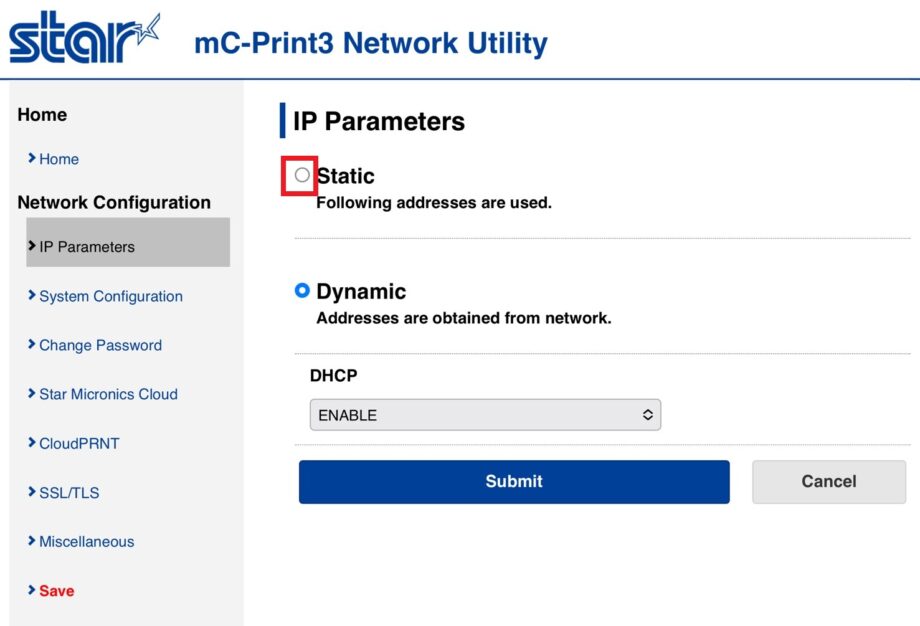Click the Static option label
Viewport: 920px width, 626px height.
(x=346, y=176)
